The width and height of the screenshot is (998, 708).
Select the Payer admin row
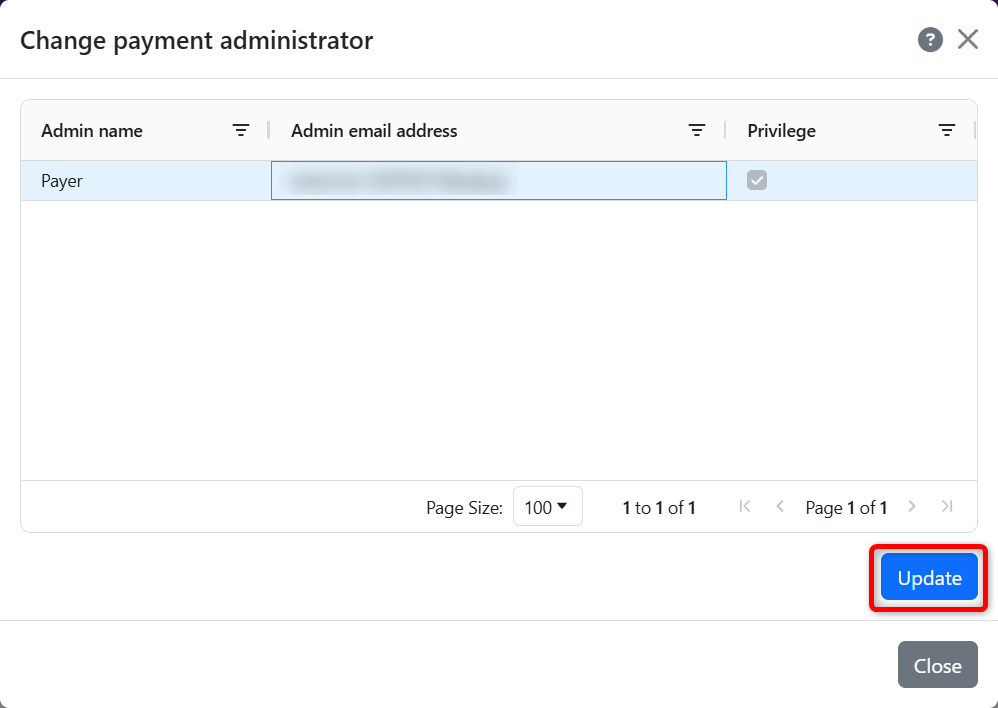coord(62,181)
